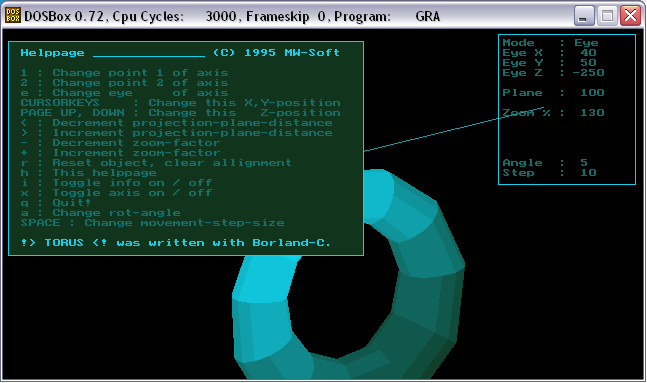The width and height of the screenshot is (647, 383).
Task: Click the 'Toggle axis on / off' help line
Action: pos(116,193)
